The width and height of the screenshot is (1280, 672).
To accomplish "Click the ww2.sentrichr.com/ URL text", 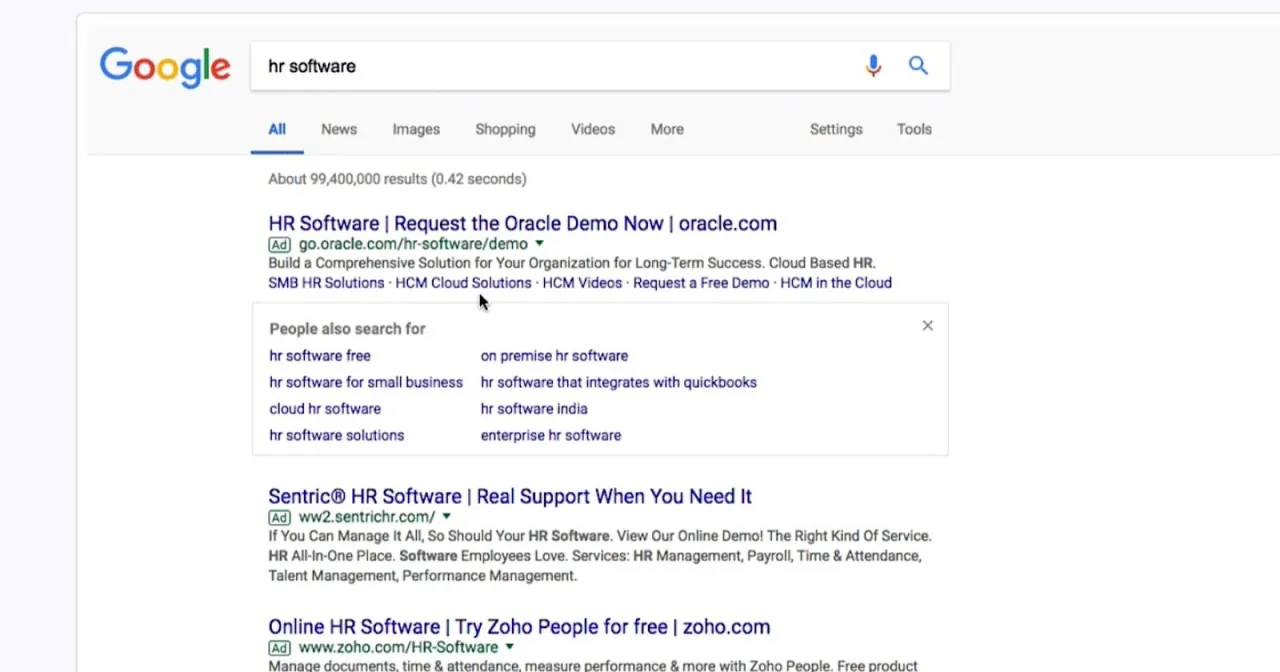I will [x=367, y=517].
